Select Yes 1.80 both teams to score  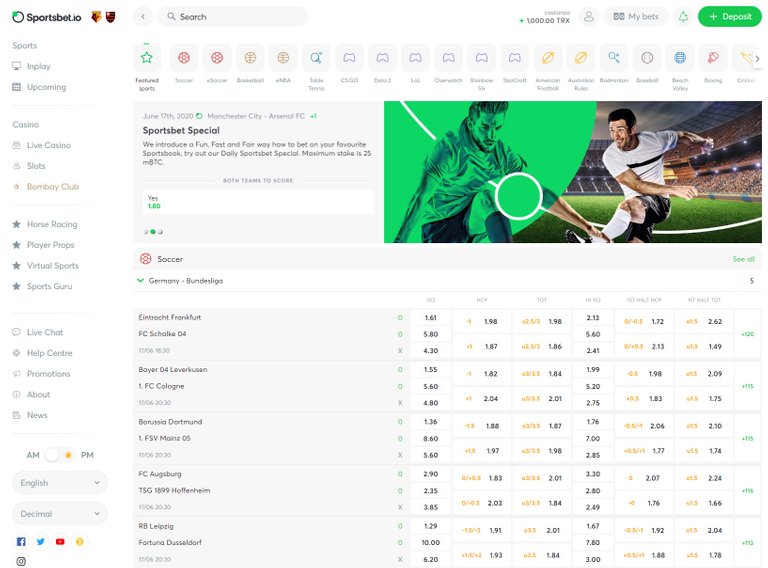point(258,202)
